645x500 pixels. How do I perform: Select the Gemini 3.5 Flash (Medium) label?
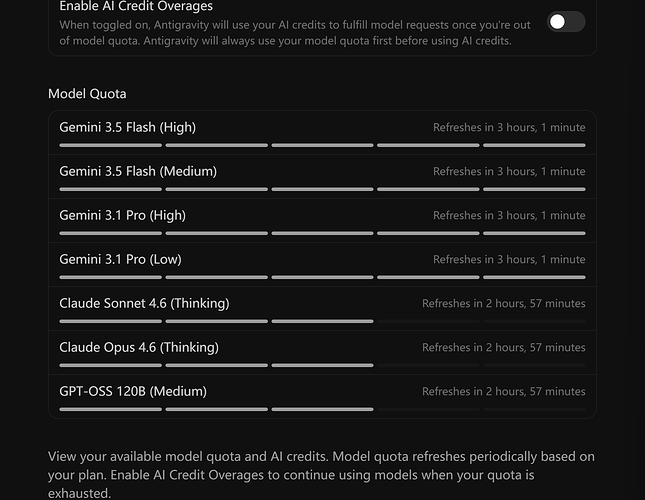pyautogui.click(x=138, y=171)
